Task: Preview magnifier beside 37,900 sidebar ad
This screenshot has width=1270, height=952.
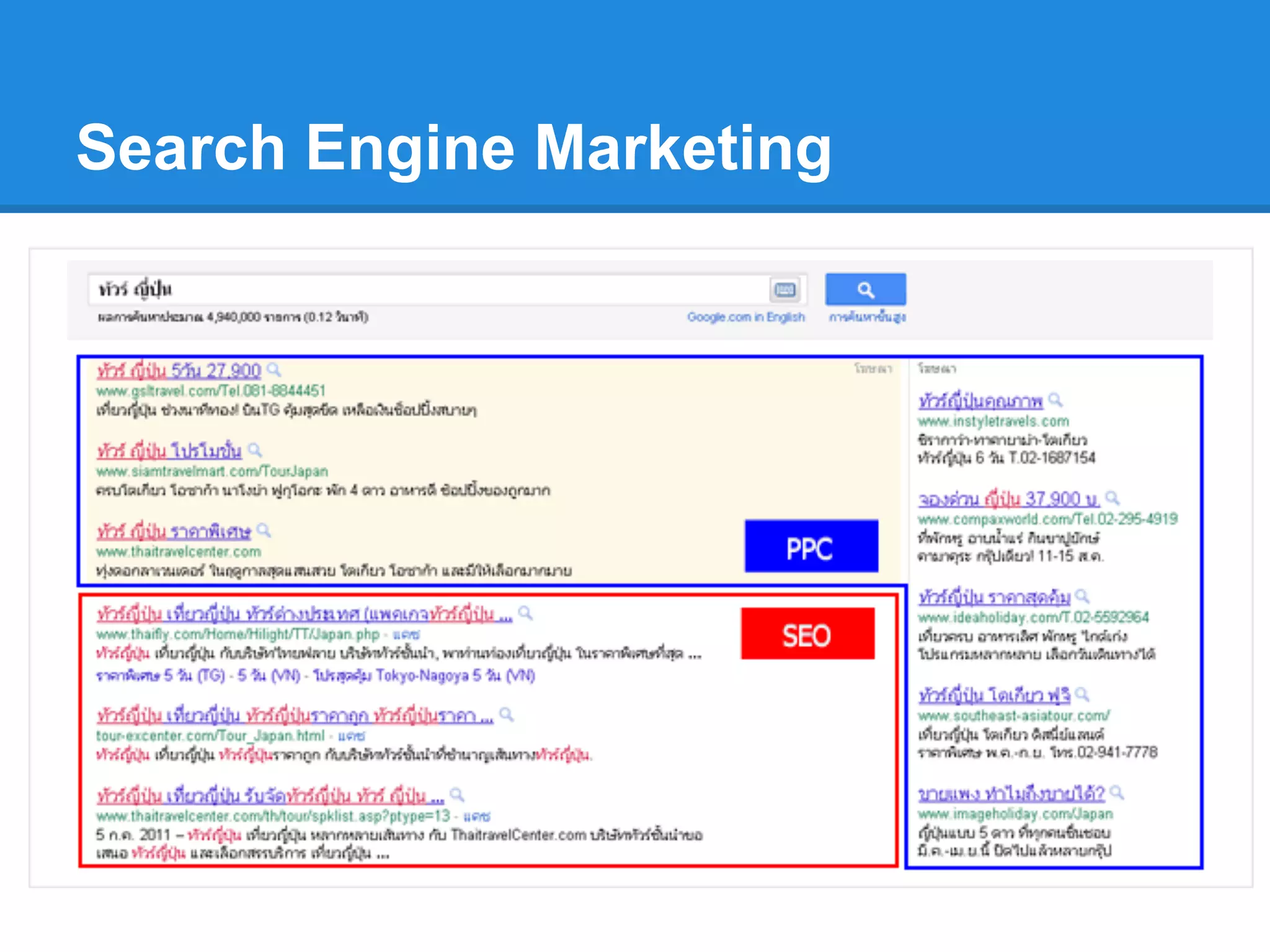Action: (1112, 499)
